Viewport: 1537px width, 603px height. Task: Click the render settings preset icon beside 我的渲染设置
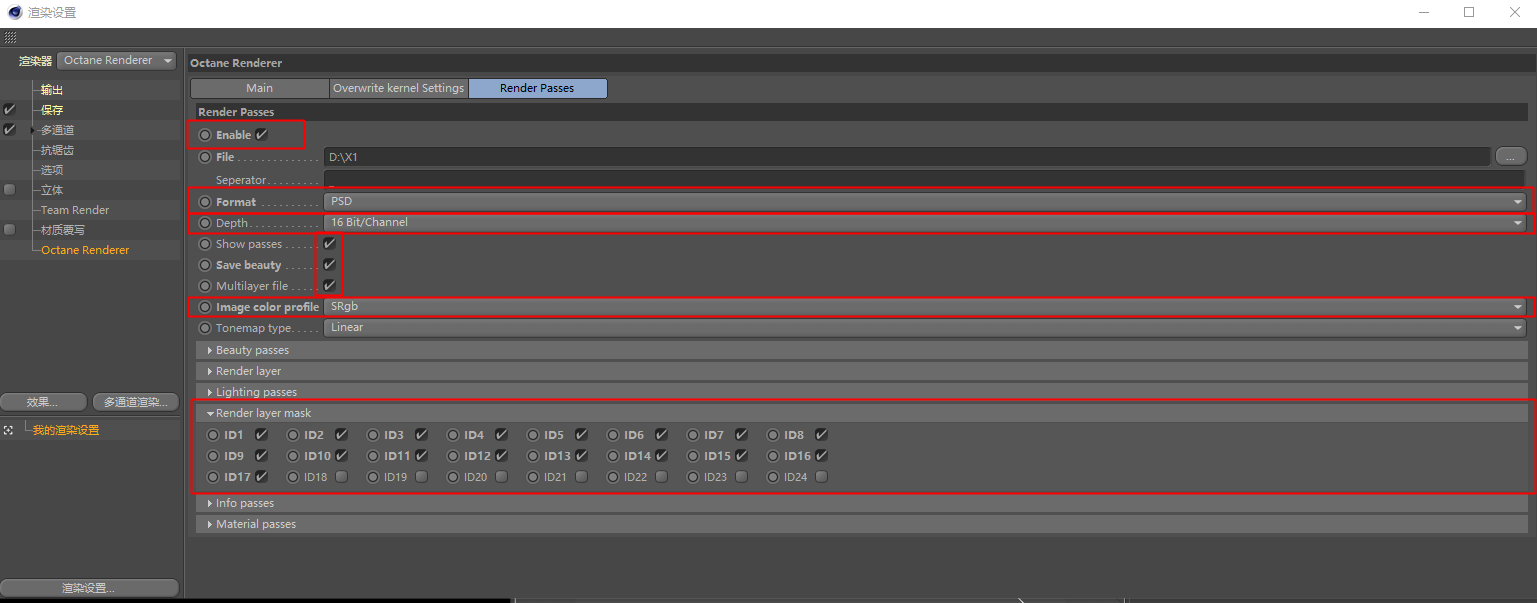click(8, 430)
